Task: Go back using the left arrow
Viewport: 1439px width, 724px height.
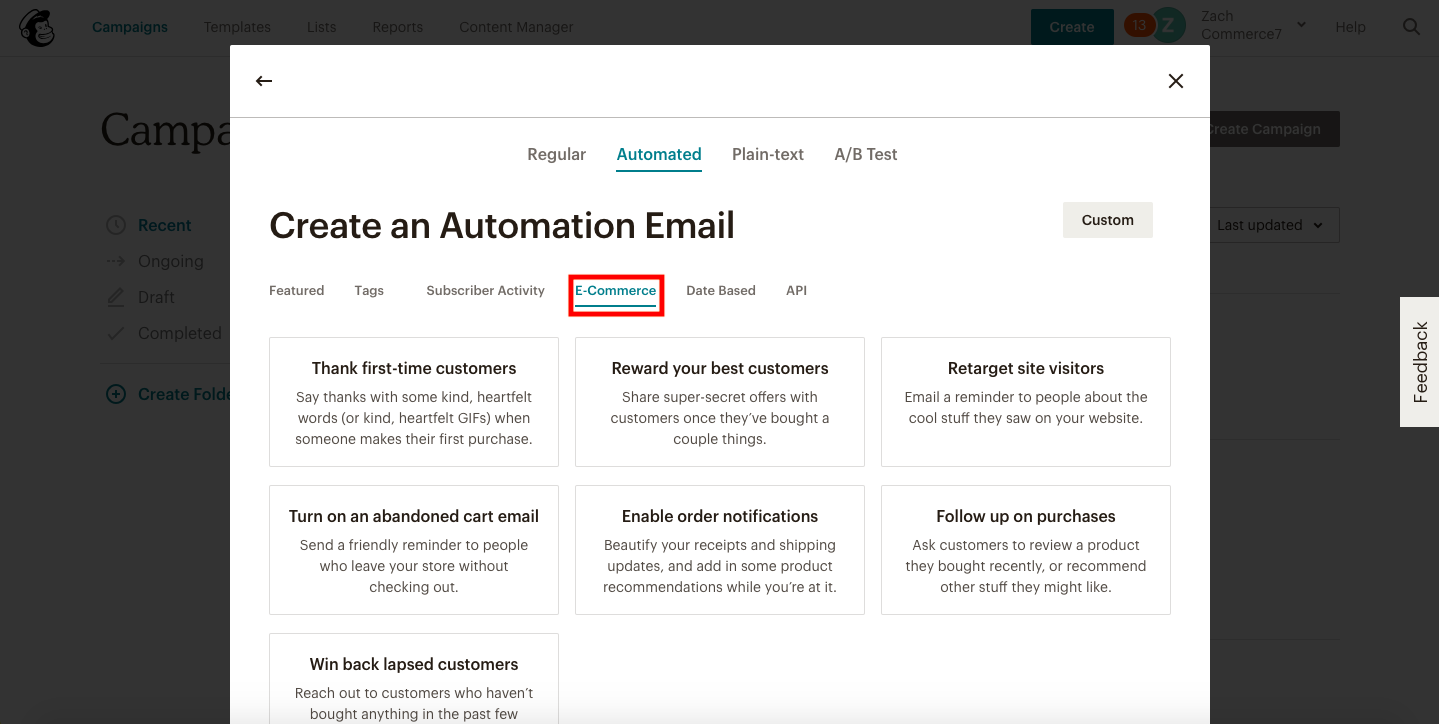Action: tap(264, 81)
